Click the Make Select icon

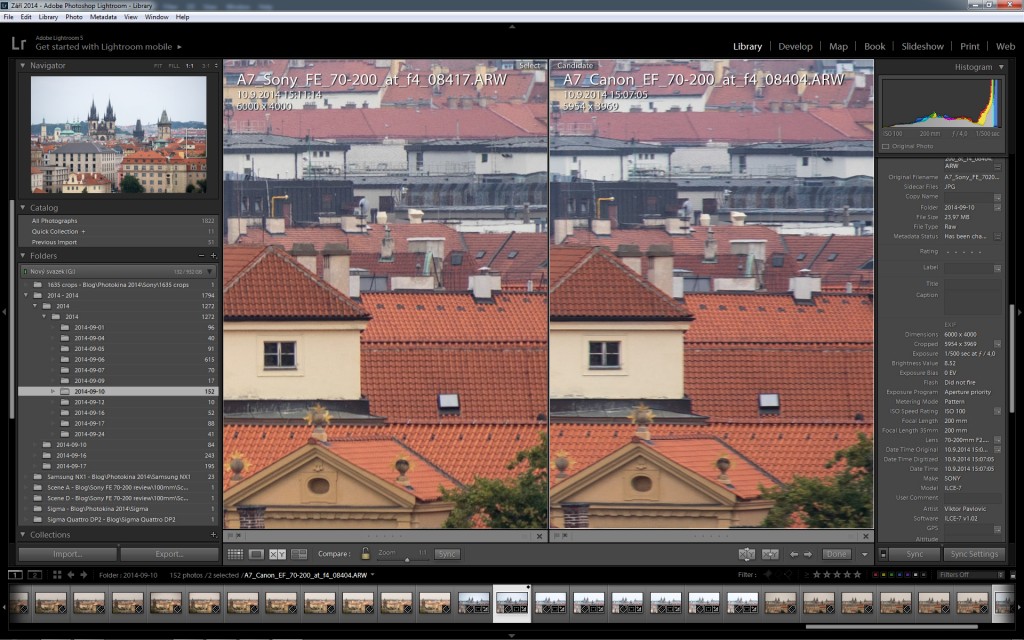point(770,554)
